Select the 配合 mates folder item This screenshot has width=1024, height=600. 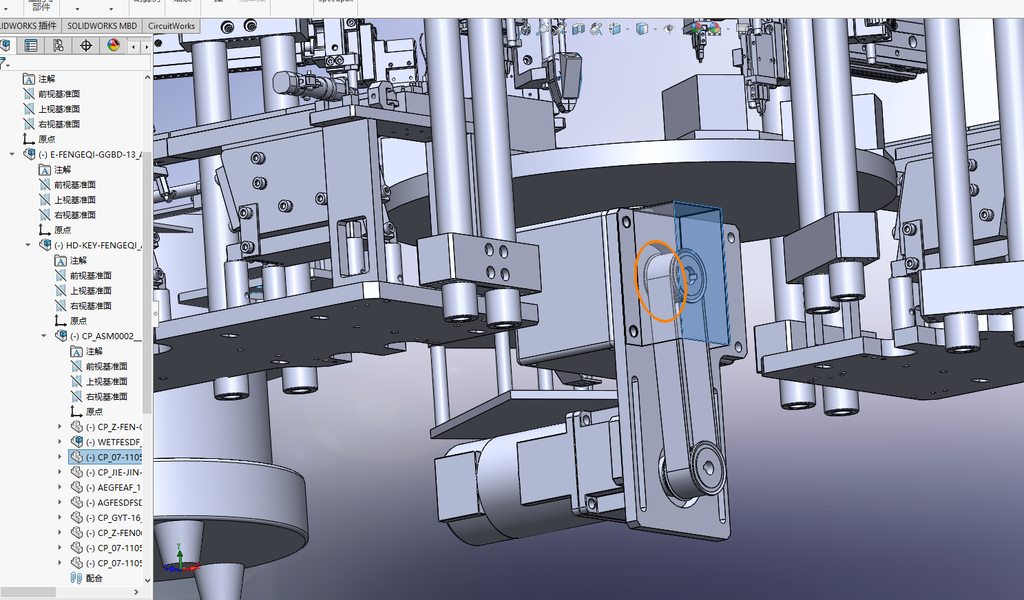[x=94, y=578]
